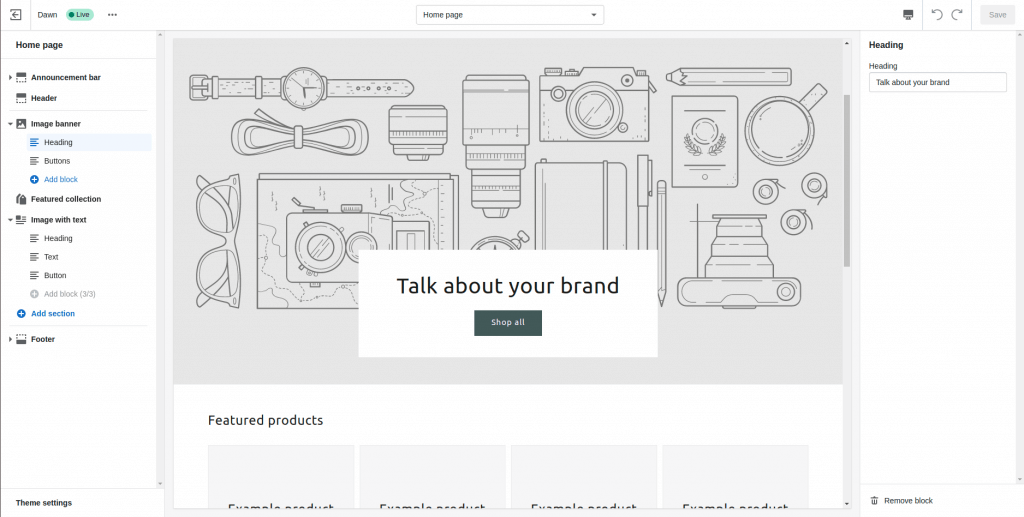Expand the Announcement bar section
Screen dimensions: 1024x517
pos(10,78)
